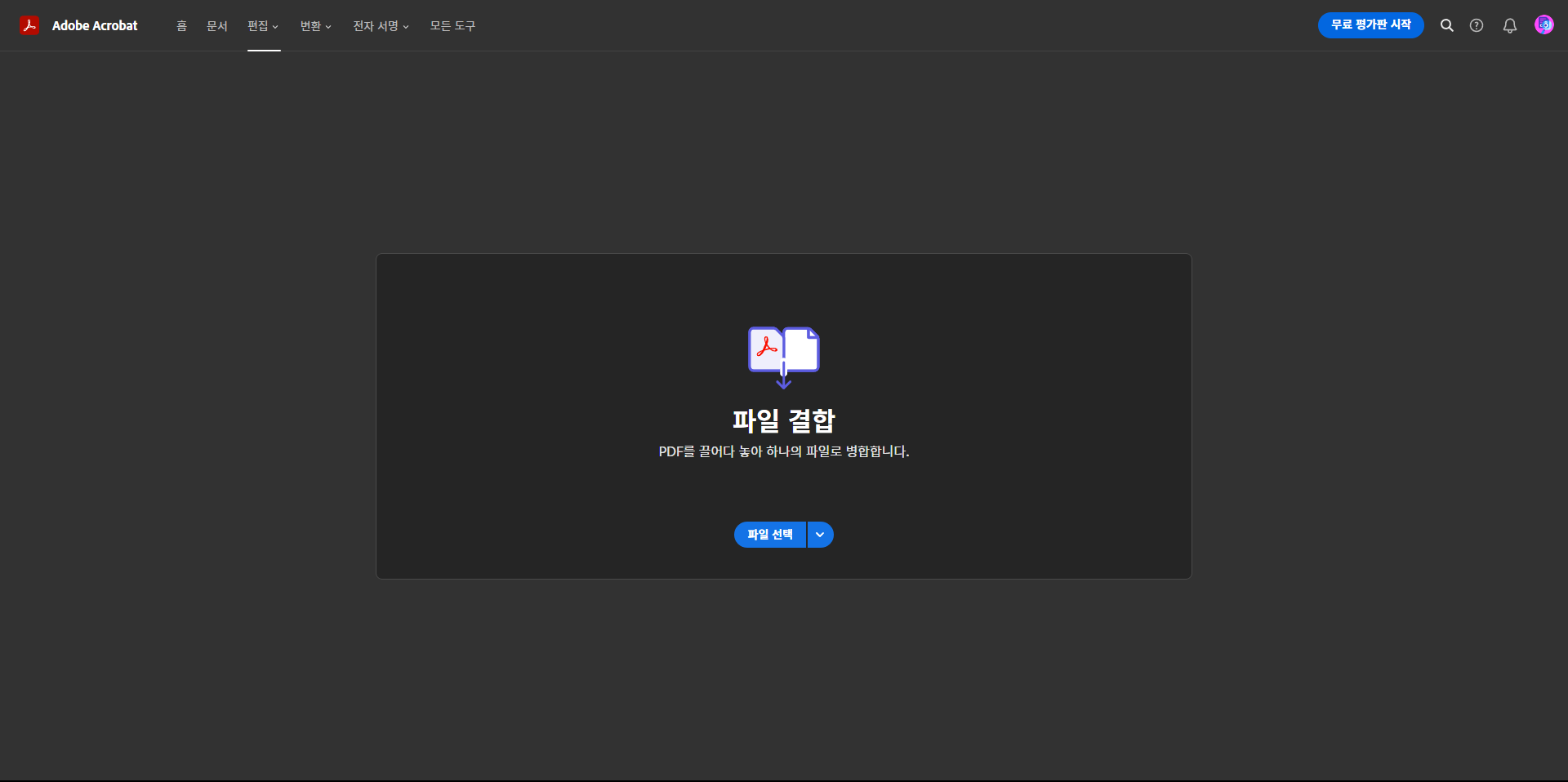The image size is (1568, 782).
Task: Click the 파일 선택 button
Action: coord(769,535)
